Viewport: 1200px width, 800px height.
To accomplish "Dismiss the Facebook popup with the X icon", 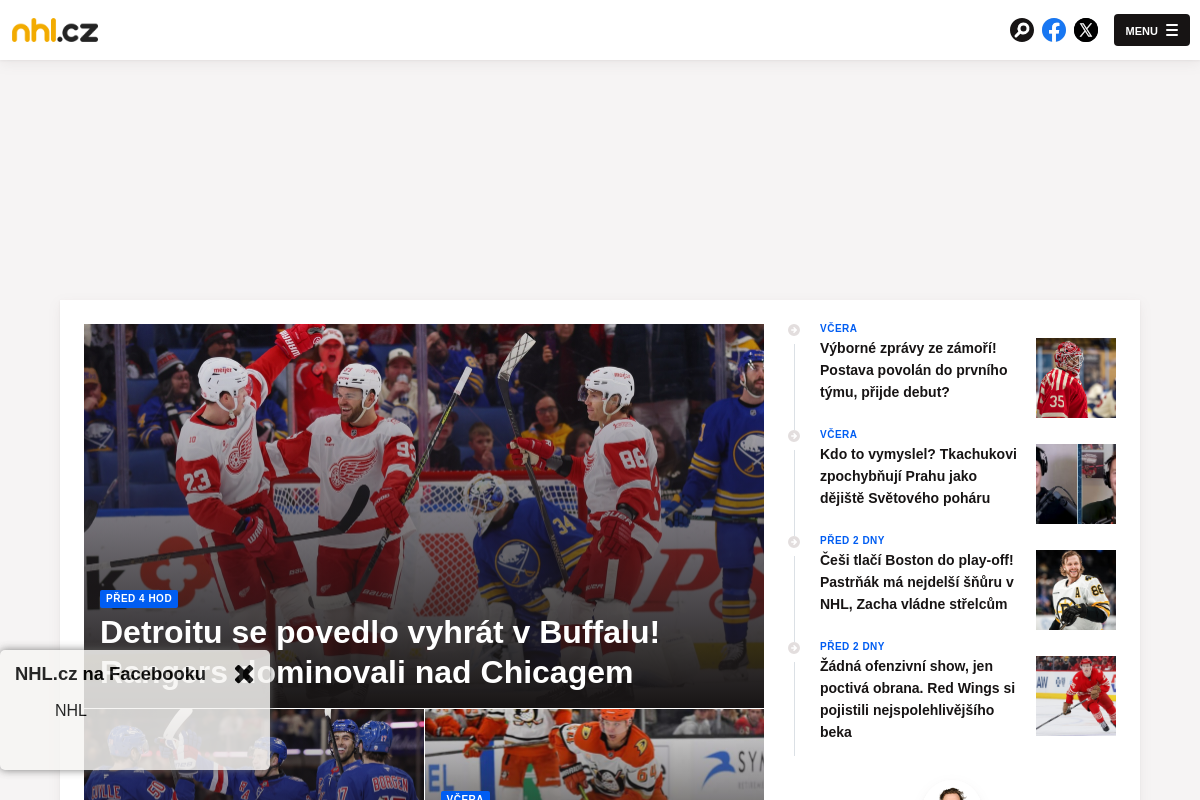I will (244, 674).
